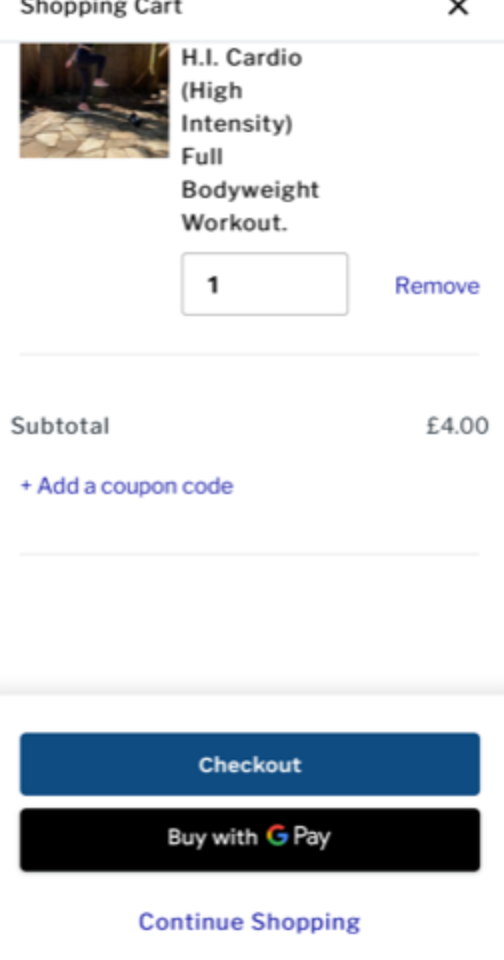
Task: Remove the workout item from cart
Action: click(437, 285)
